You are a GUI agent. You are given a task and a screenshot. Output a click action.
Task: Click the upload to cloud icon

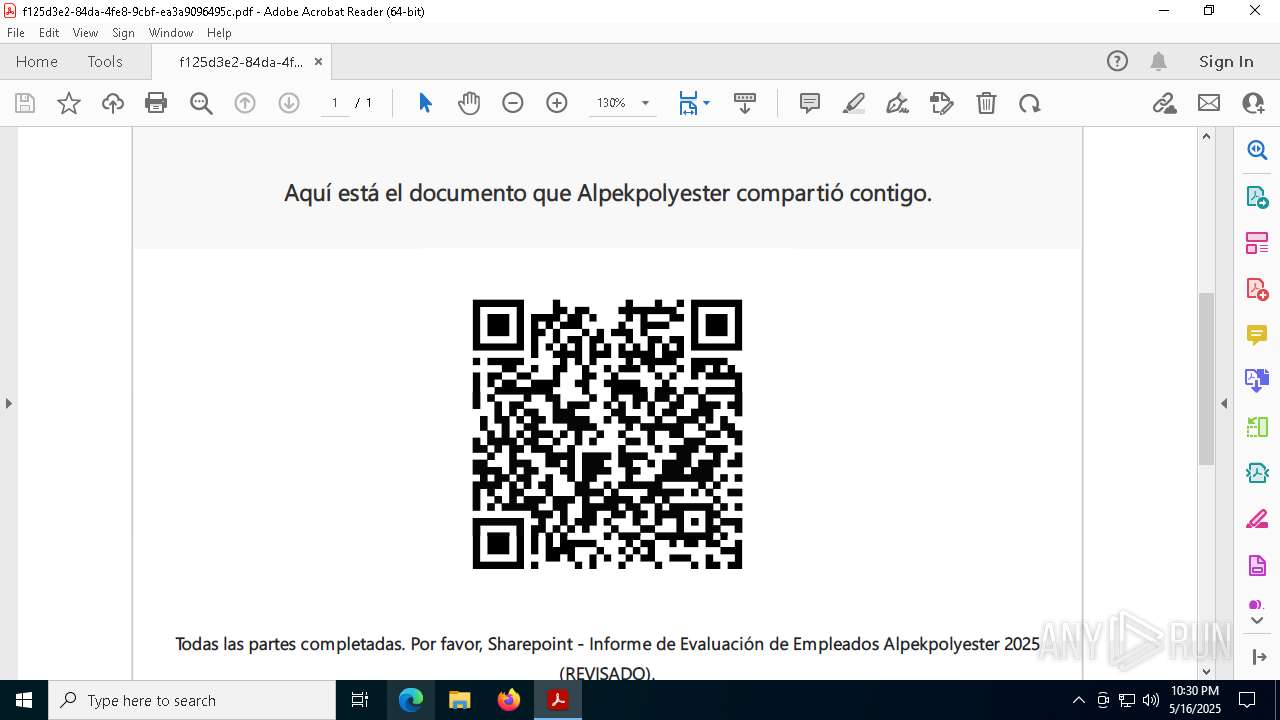[x=113, y=103]
